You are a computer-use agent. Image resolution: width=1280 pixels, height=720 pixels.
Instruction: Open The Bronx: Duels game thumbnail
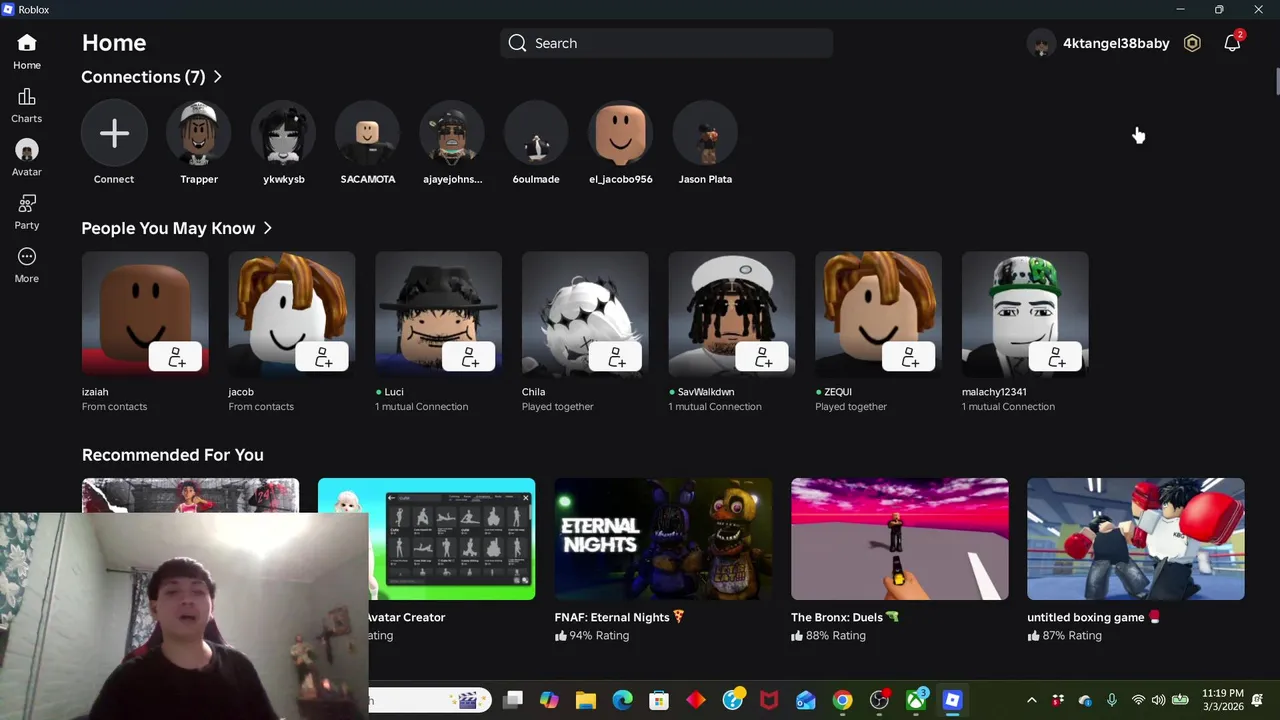tap(900, 539)
